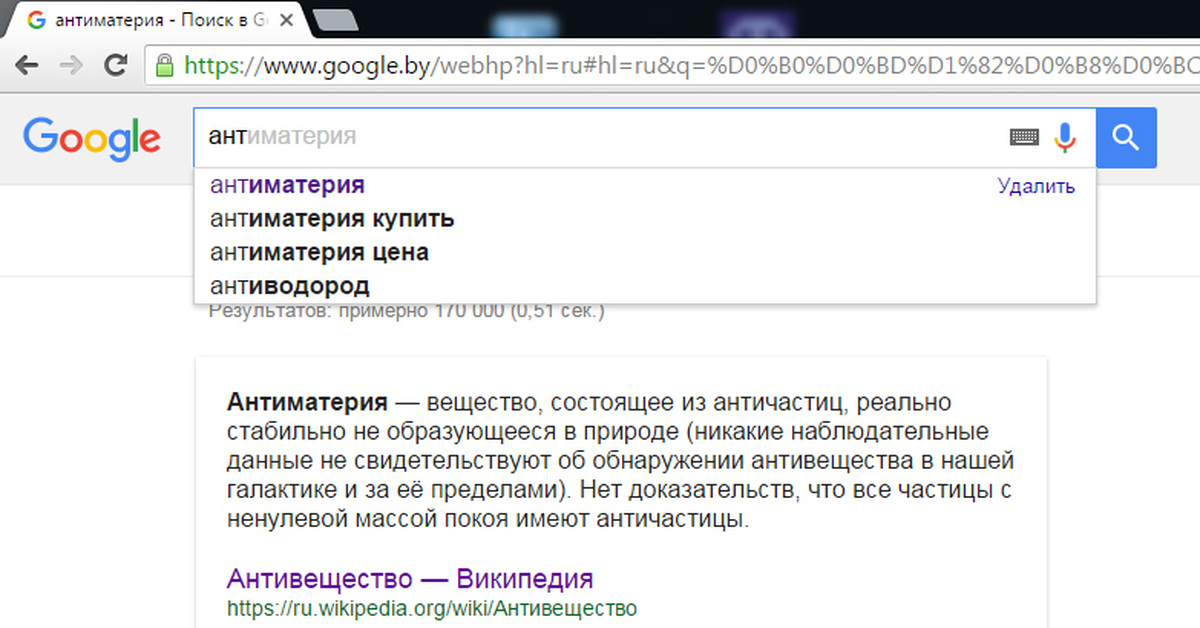Reload the page with refresh icon

[116, 65]
